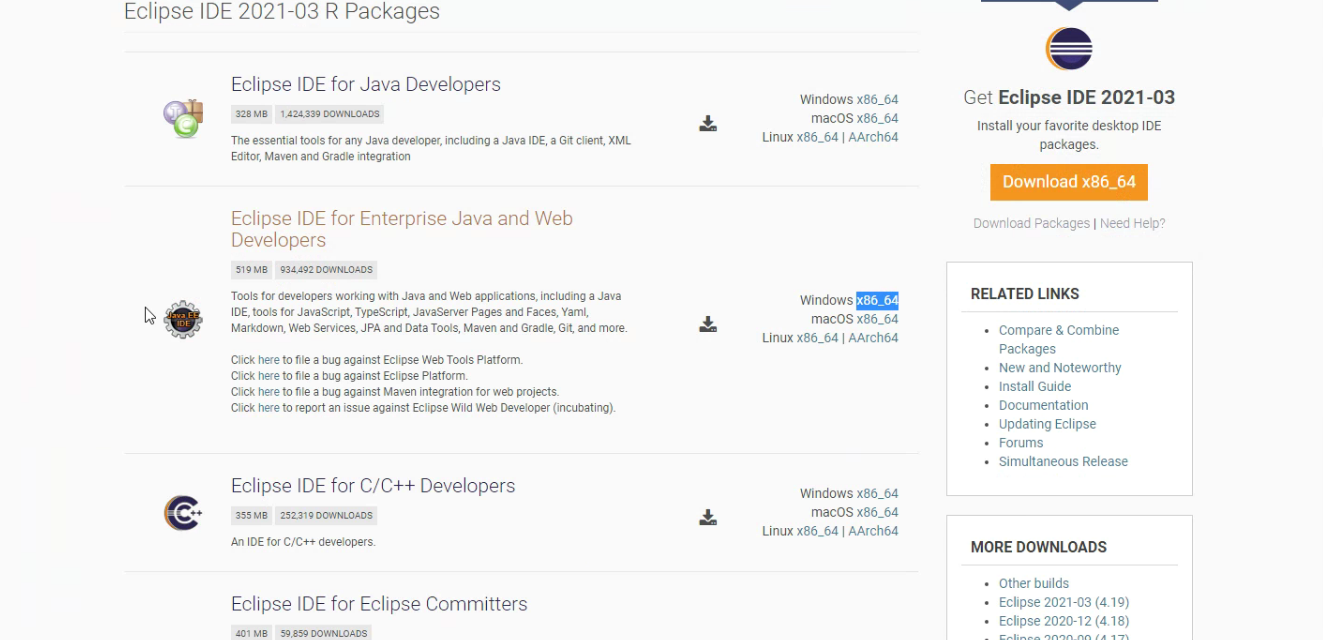
Task: Download Java Developers Linux AArch64
Action: pos(873,137)
